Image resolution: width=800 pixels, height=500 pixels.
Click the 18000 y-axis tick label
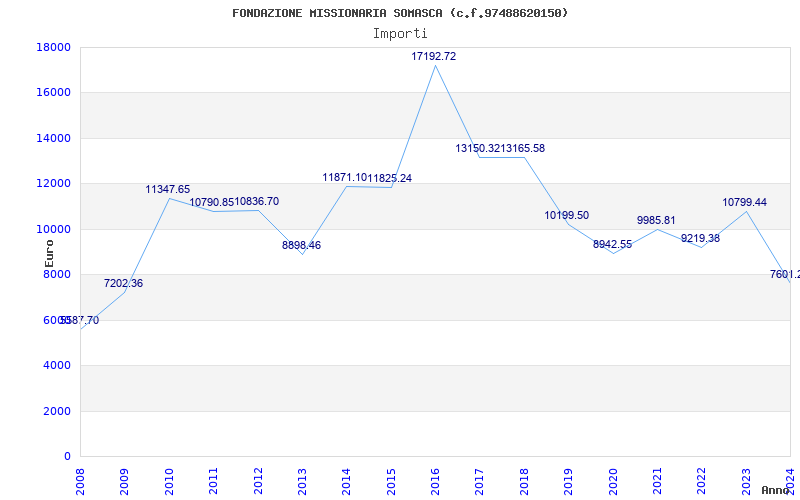[54, 47]
